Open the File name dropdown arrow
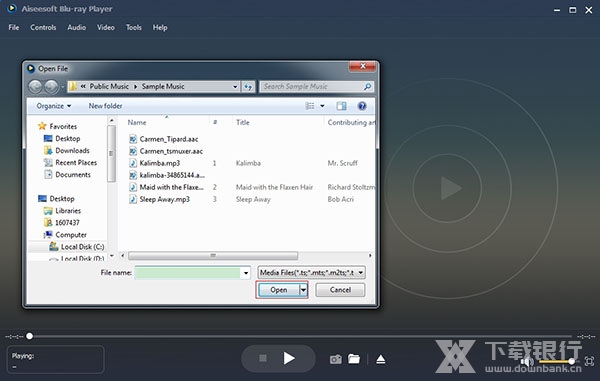This screenshot has width=600, height=381. pyautogui.click(x=246, y=273)
